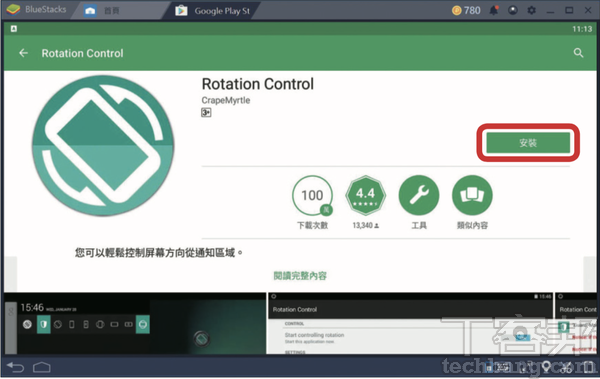Maximize the BlueStacks window

569,10
